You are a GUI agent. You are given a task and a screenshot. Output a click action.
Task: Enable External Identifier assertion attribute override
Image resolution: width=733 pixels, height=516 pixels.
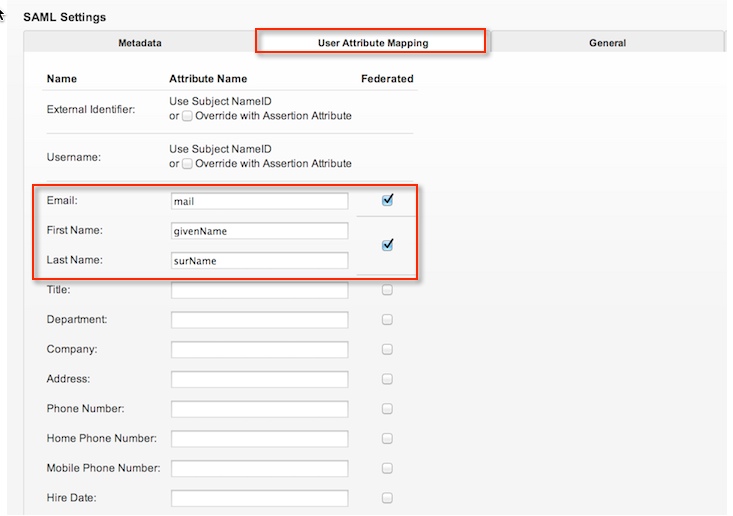click(x=188, y=116)
